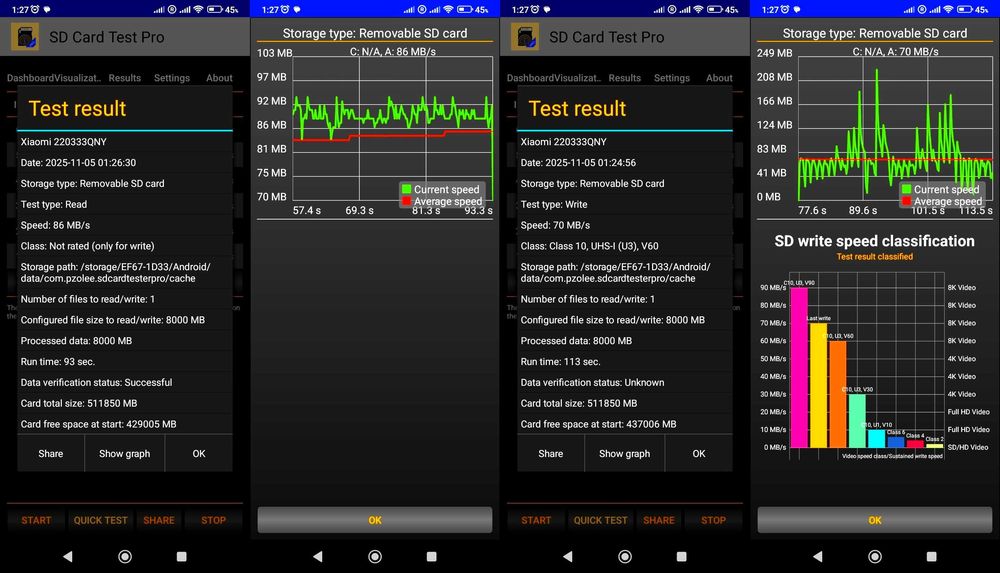This screenshot has height=573, width=1000.
Task: Tap the 'Run time: 113 sec.' row
Action: pyautogui.click(x=625, y=361)
